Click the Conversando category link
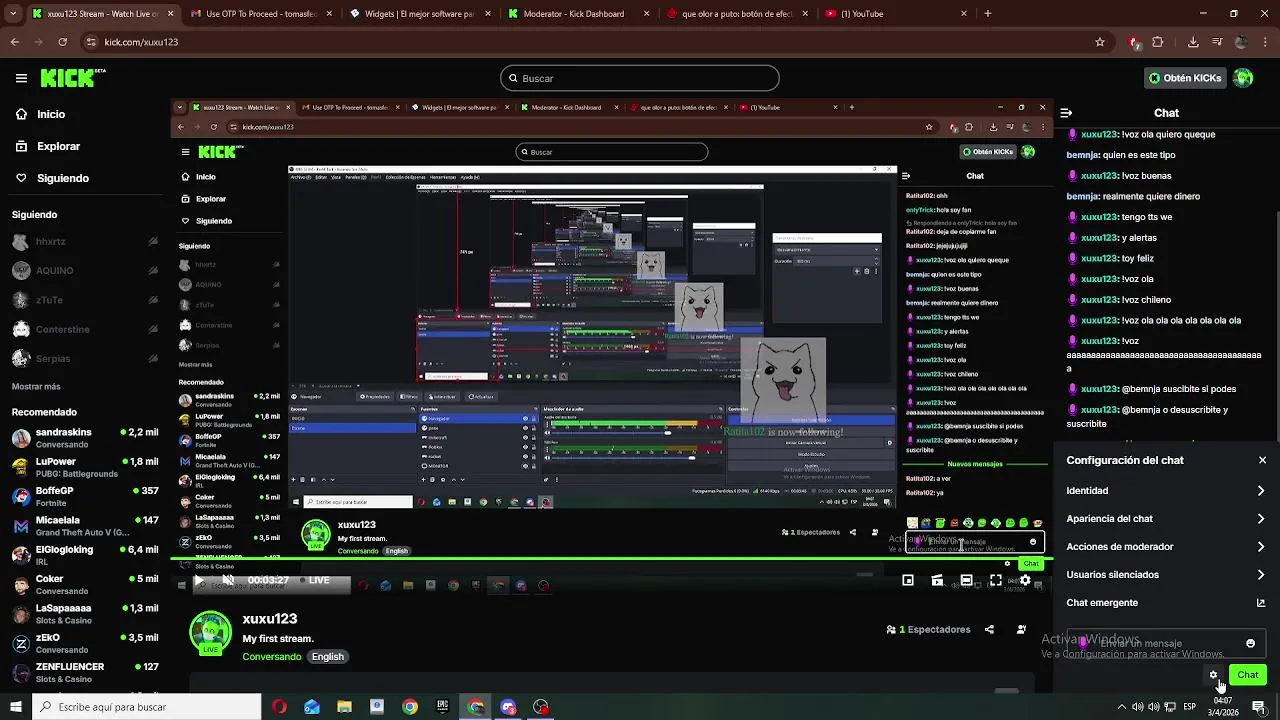This screenshot has width=1280, height=720. (271, 657)
